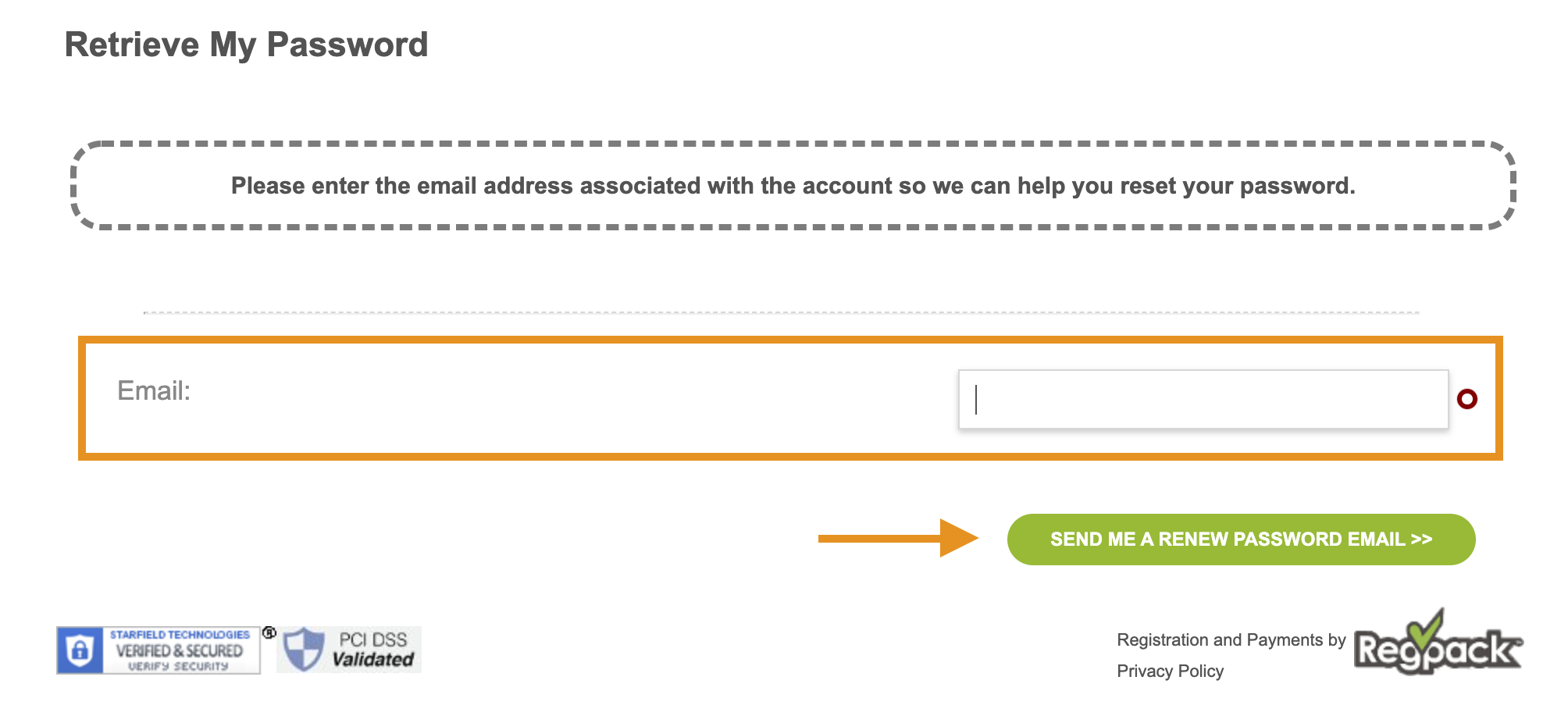Click the PCI DSS shield icon
This screenshot has width=1568, height=723.
click(x=303, y=650)
